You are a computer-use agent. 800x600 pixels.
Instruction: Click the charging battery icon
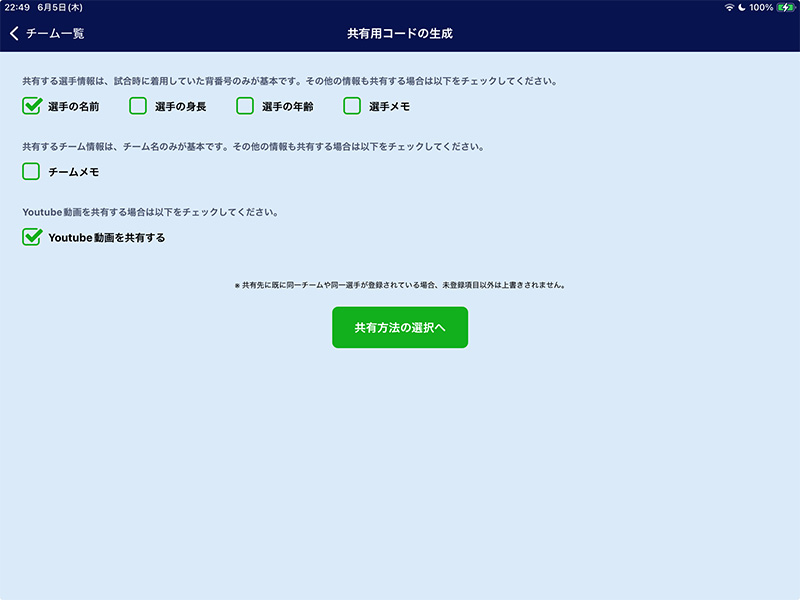pyautogui.click(x=784, y=7)
